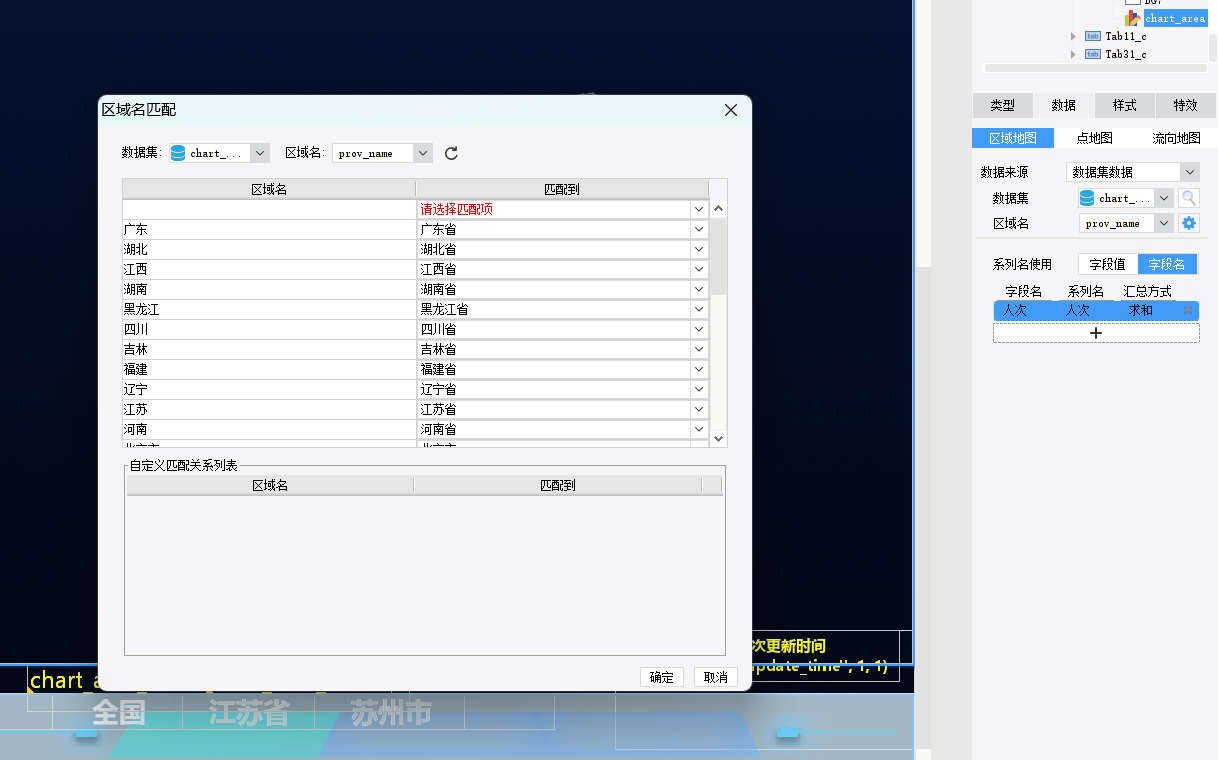Select the 区域地图 map type tab
The height and width of the screenshot is (760, 1218).
click(x=1013, y=138)
